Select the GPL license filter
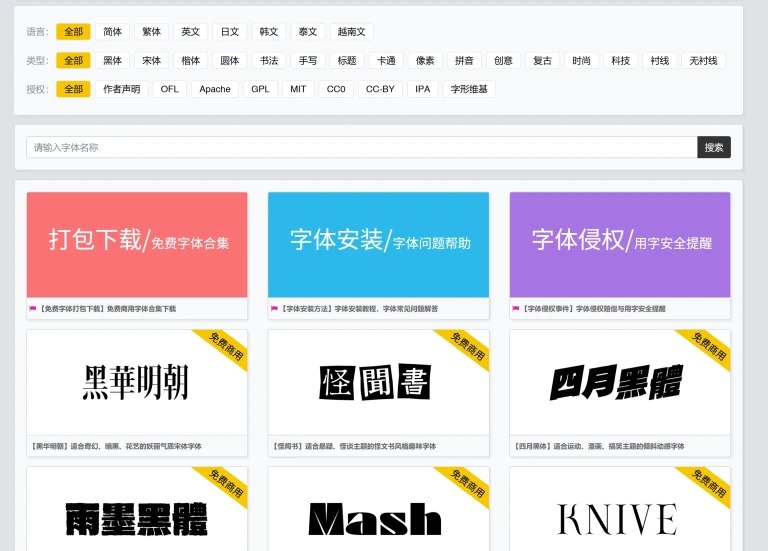Viewport: 768px width, 551px height. [260, 89]
